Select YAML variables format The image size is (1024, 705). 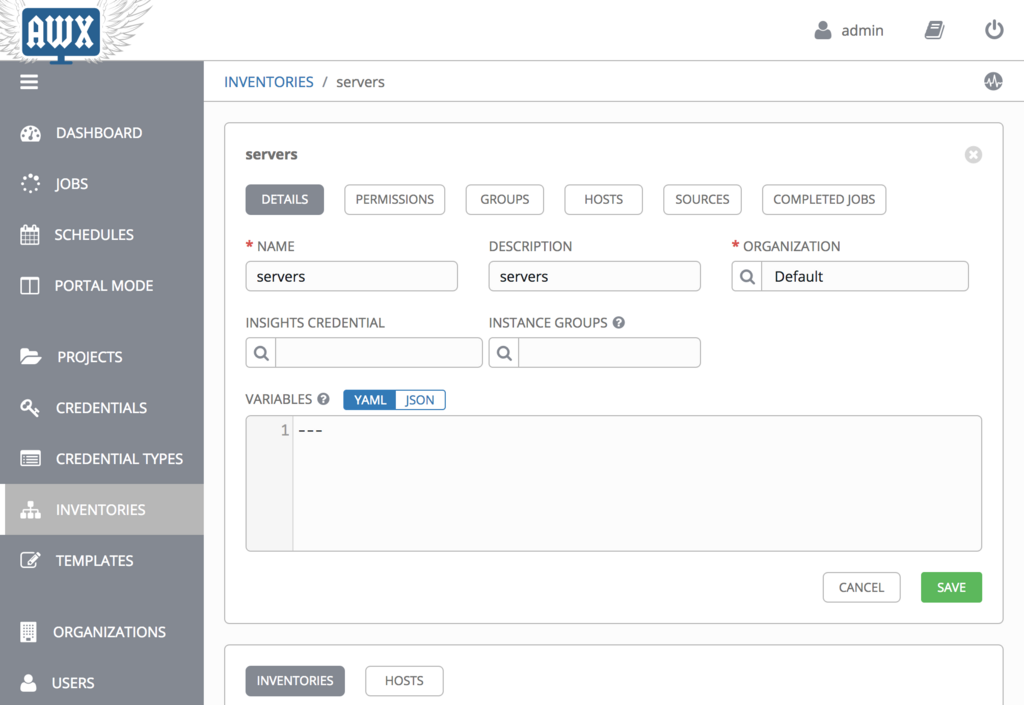click(x=370, y=400)
